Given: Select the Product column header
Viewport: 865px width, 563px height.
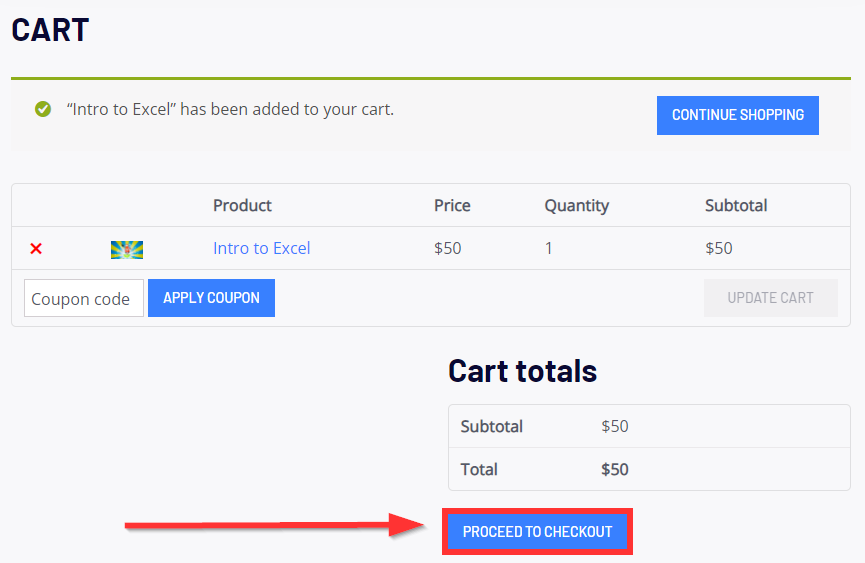Looking at the screenshot, I should tap(242, 206).
